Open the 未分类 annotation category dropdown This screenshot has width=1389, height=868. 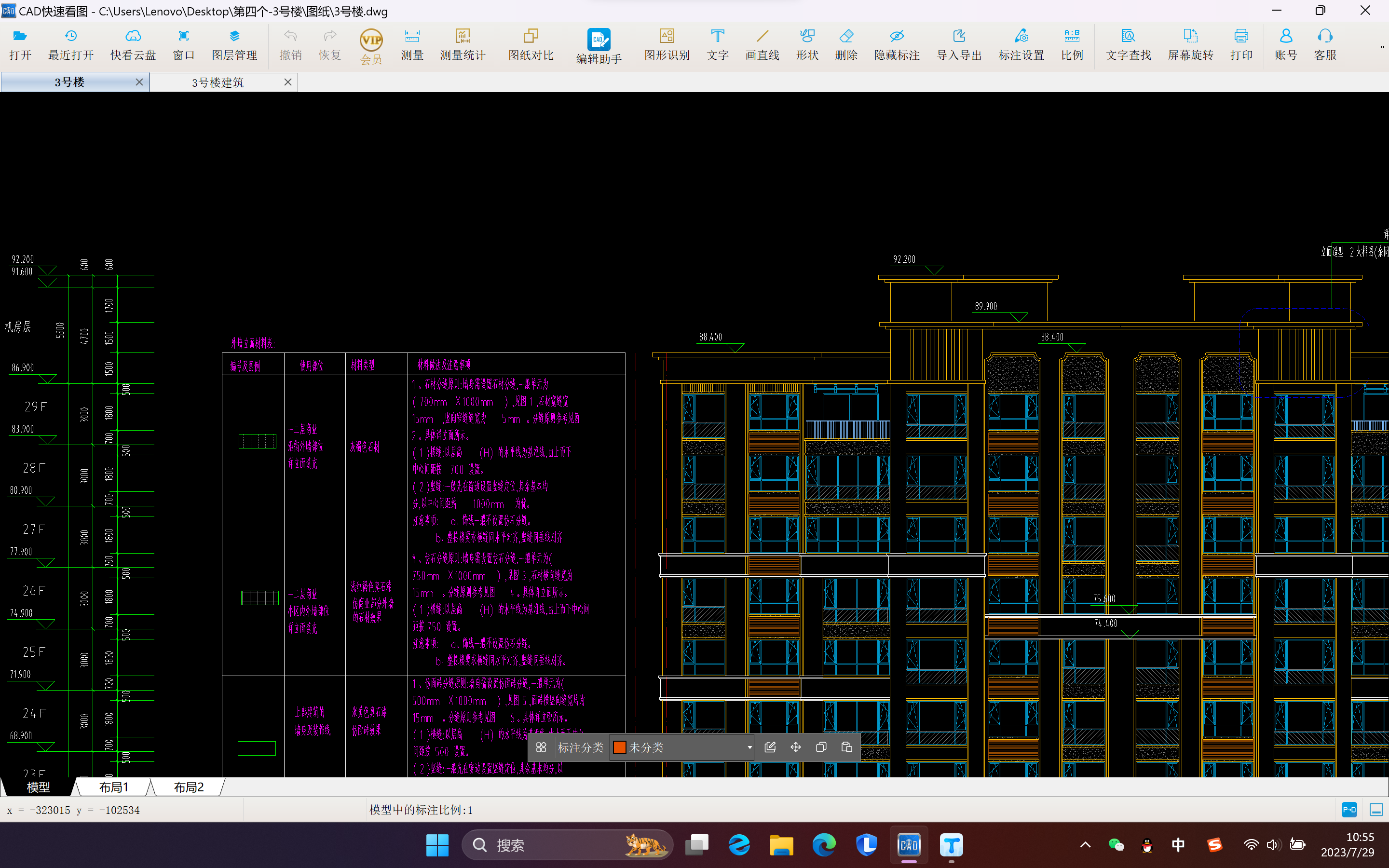(681, 747)
